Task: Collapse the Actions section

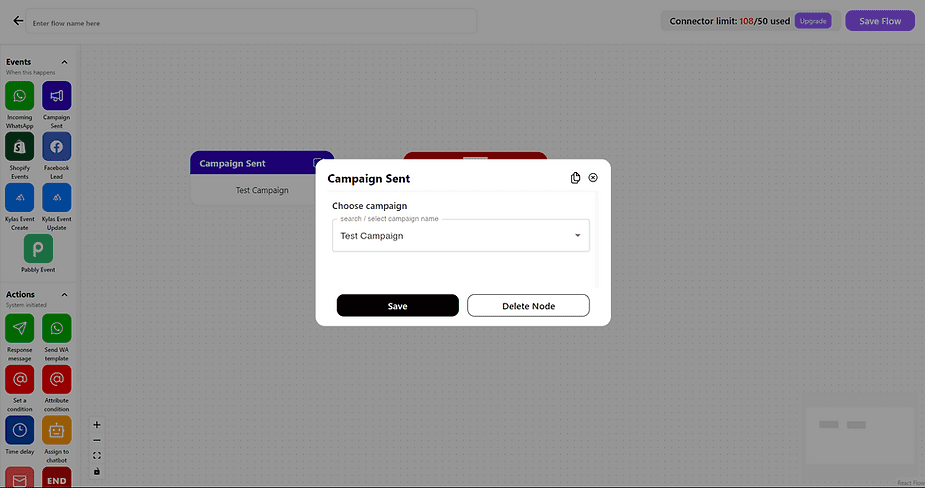Action: (64, 294)
